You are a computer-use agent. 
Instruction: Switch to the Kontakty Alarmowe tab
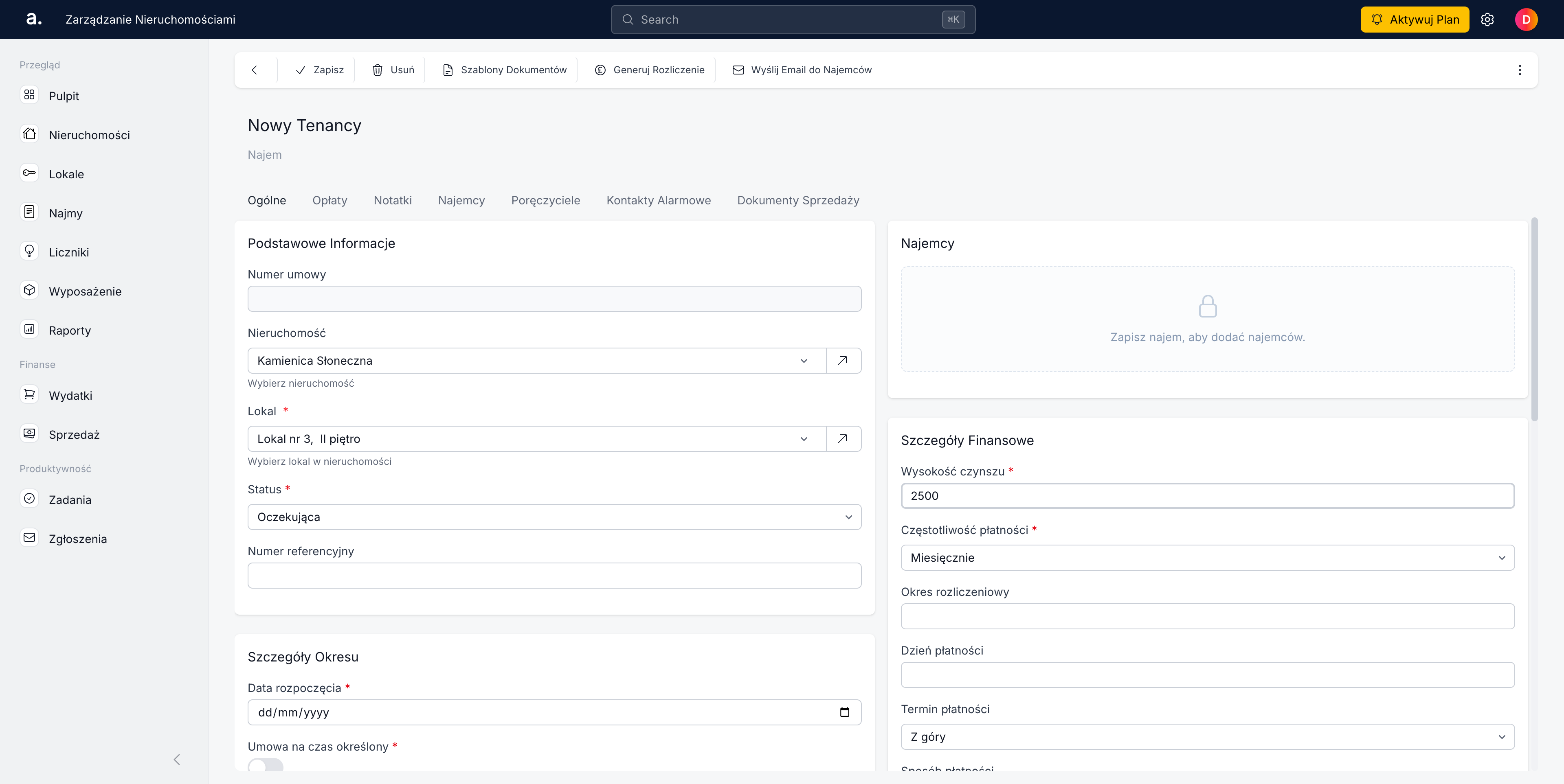[x=658, y=200]
